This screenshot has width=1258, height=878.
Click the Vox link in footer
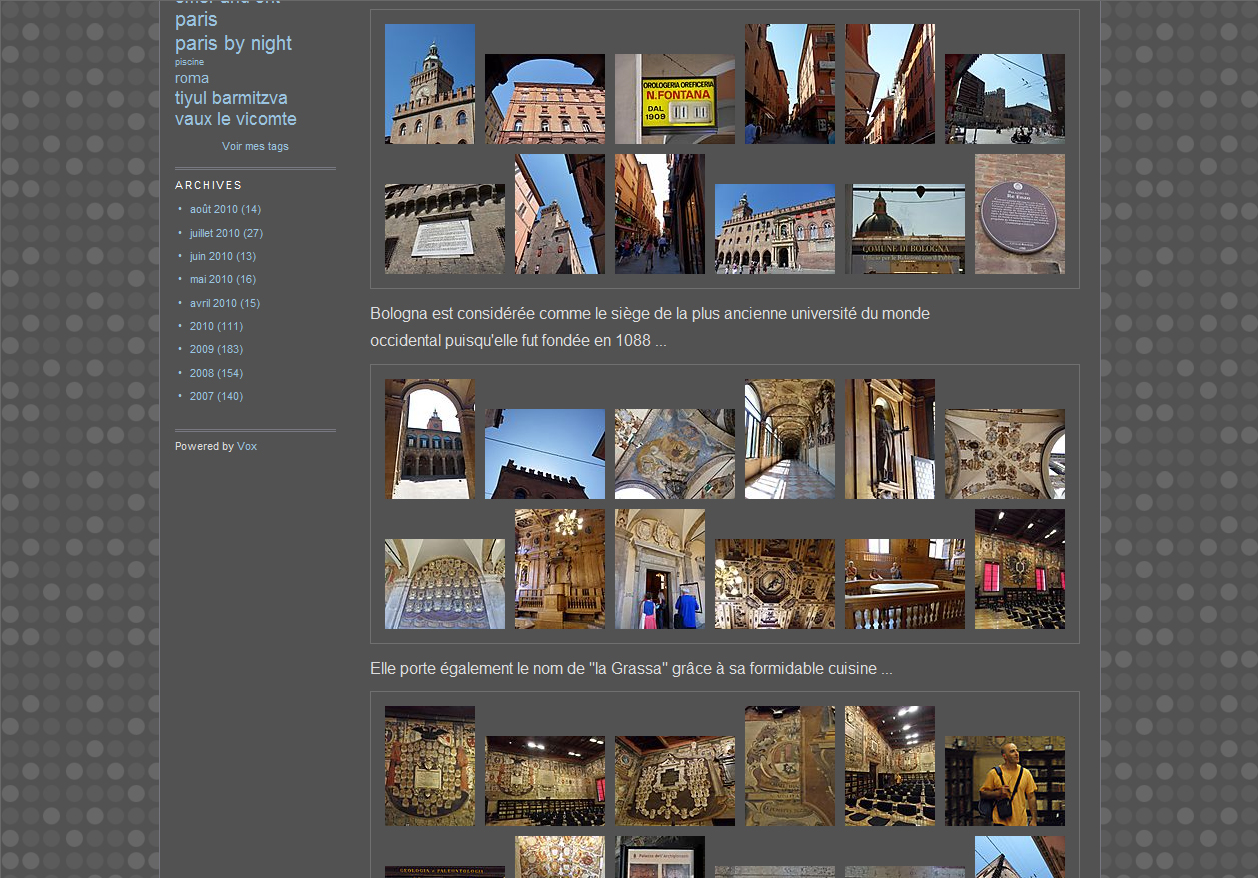247,446
